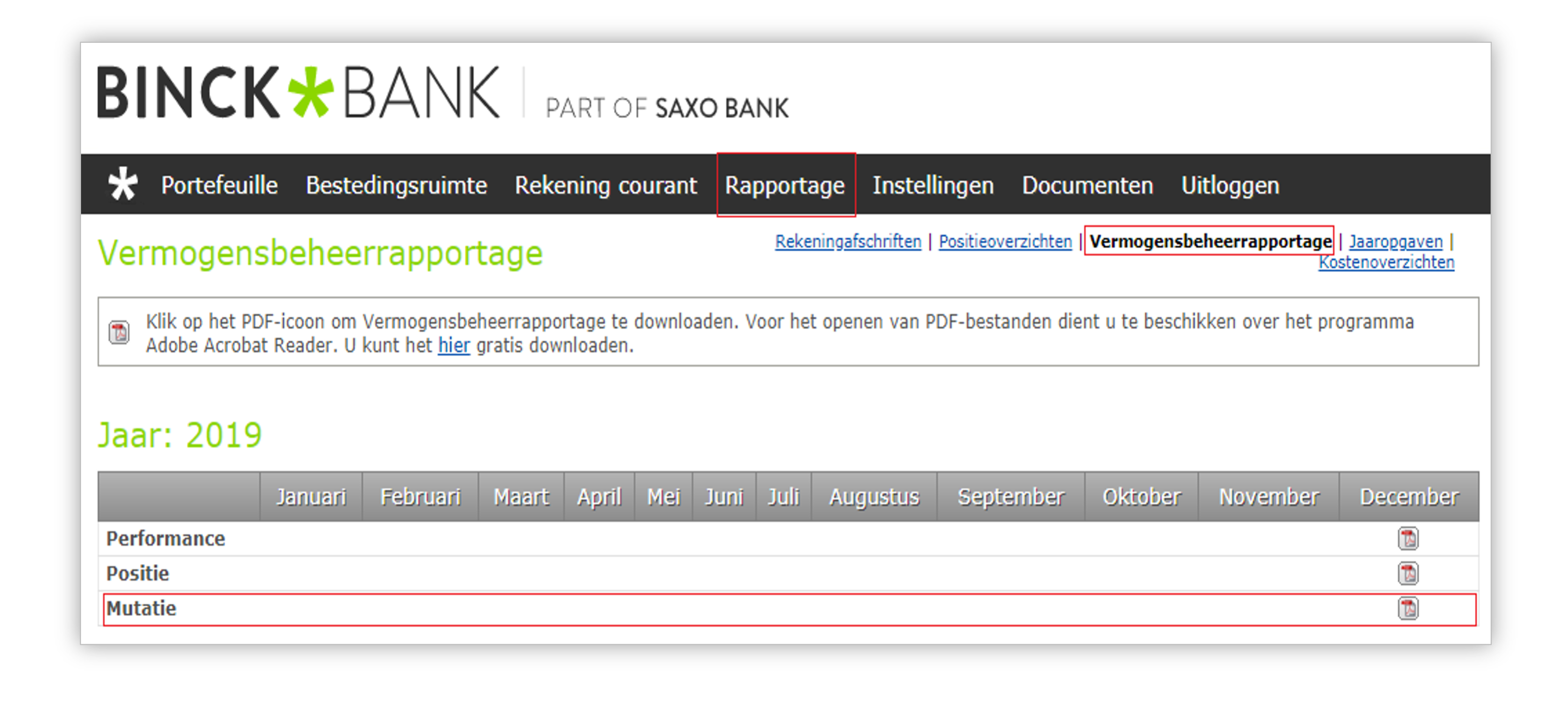This screenshot has width=1568, height=705.
Task: Open Rekening courant menu item
Action: 605,185
